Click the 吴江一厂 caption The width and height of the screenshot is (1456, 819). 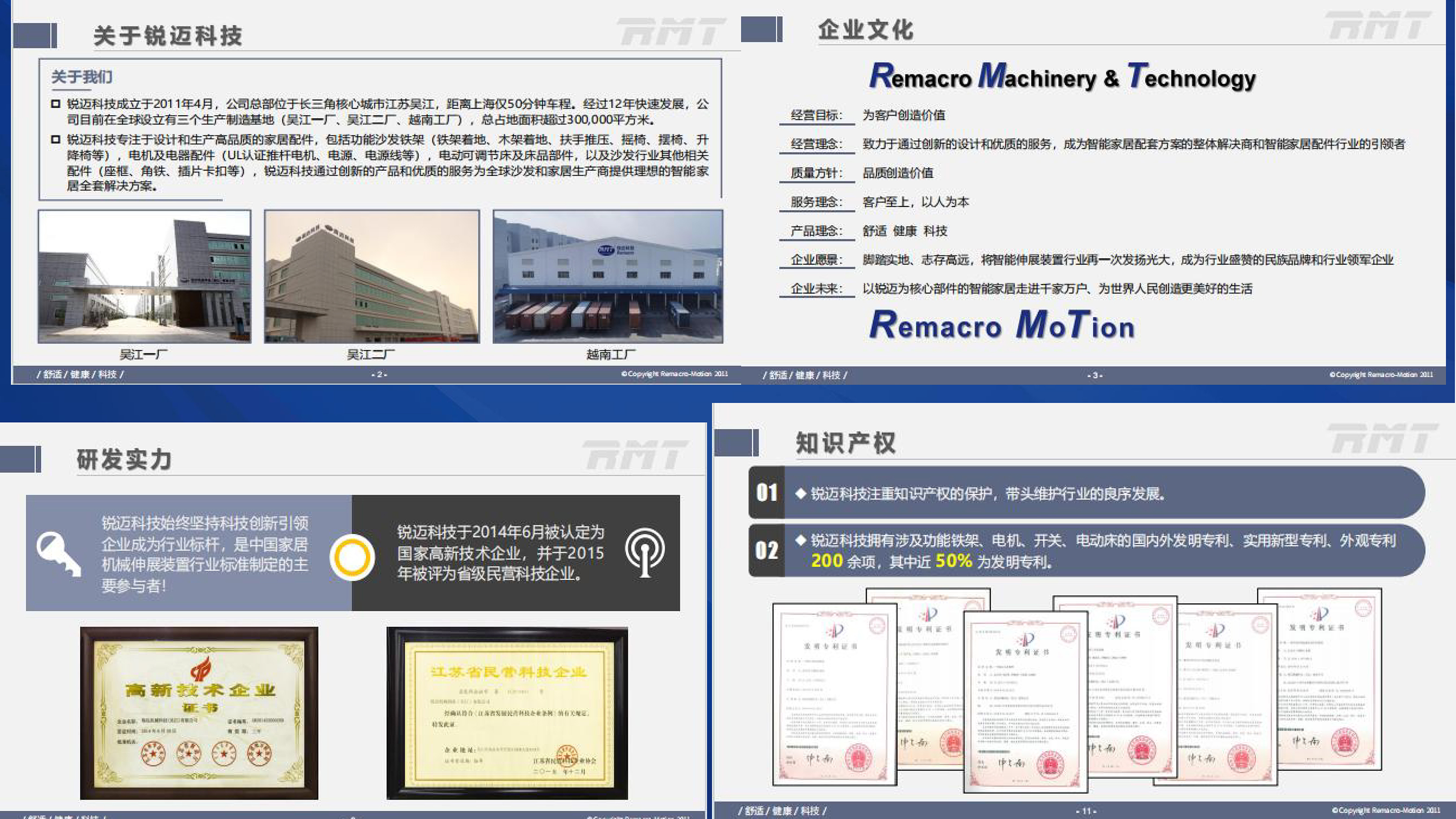coord(143,355)
